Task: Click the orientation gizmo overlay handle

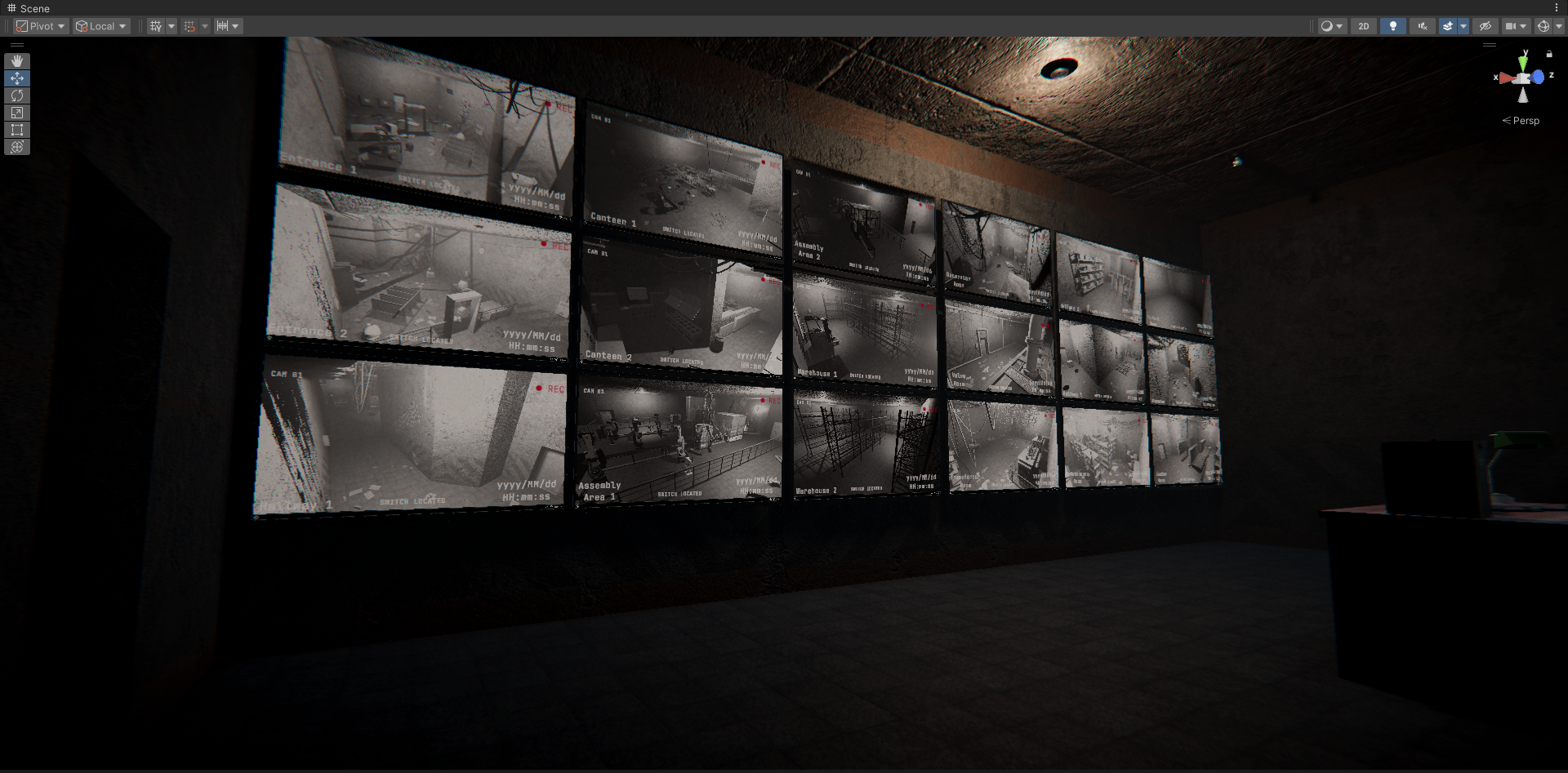Action: pyautogui.click(x=1490, y=45)
